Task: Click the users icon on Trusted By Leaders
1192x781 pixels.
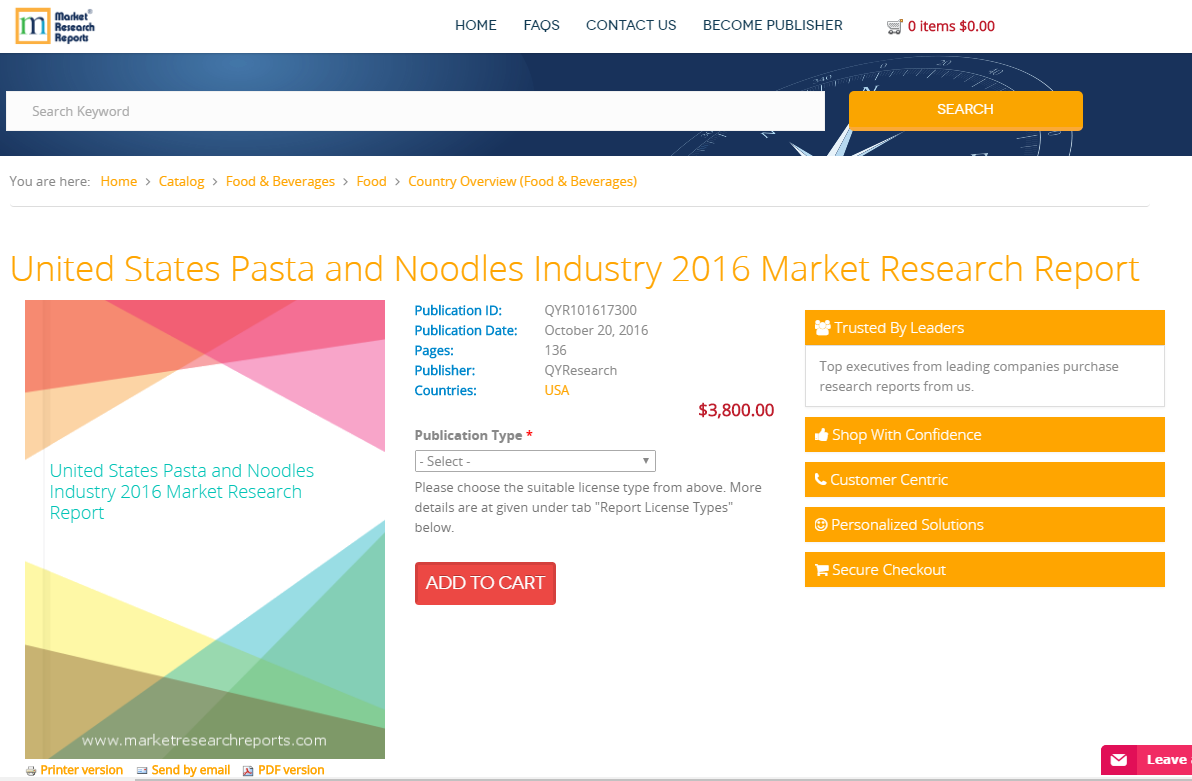Action: [822, 327]
